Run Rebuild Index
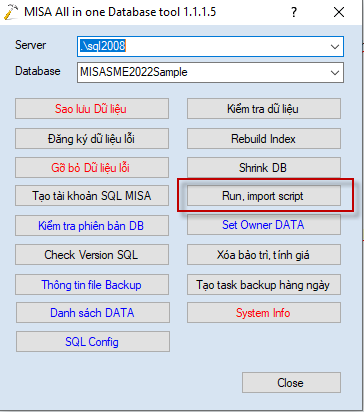The height and width of the screenshot is (412, 364). [264, 139]
